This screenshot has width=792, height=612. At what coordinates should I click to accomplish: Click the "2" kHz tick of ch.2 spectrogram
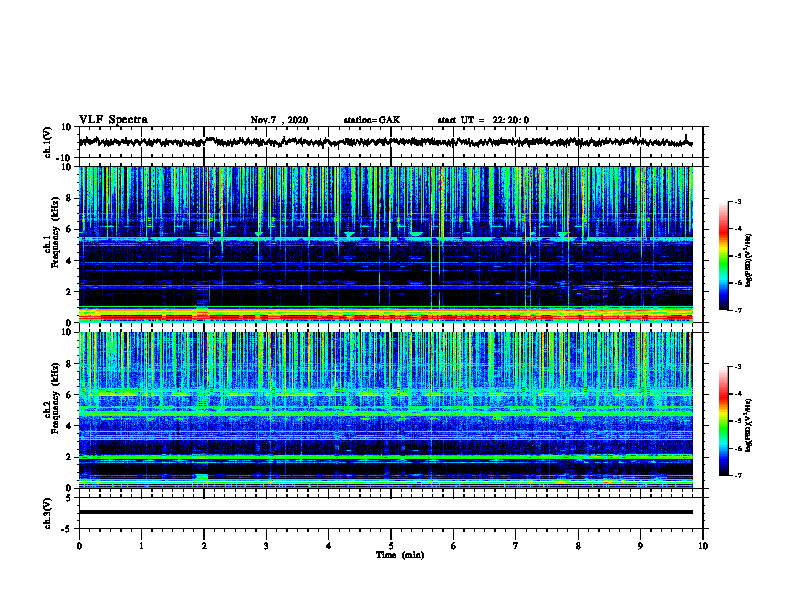(70, 457)
